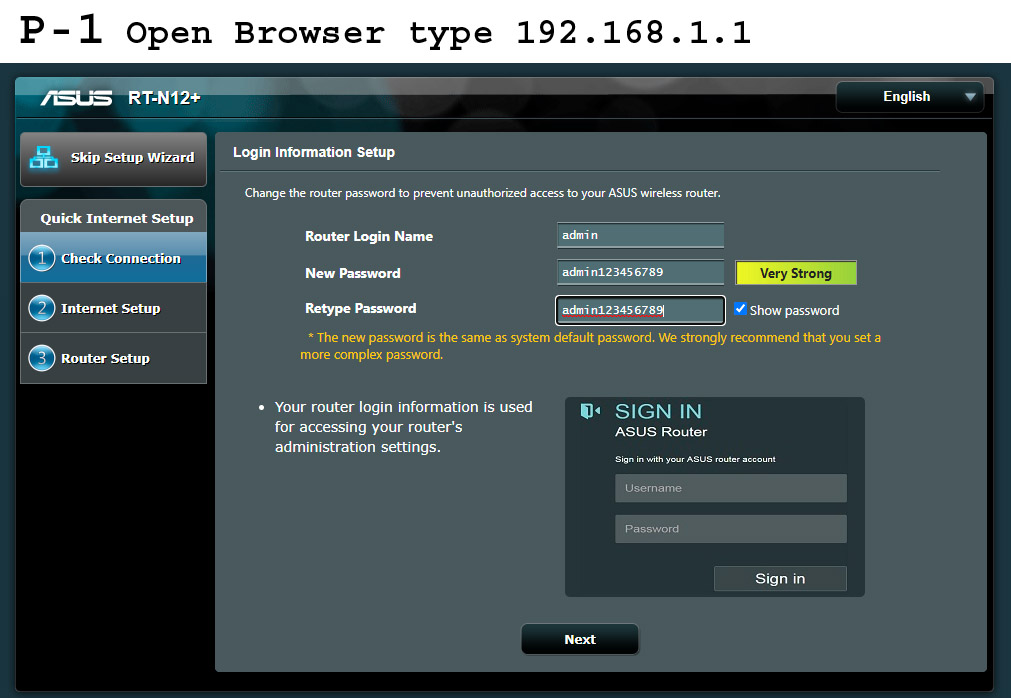The width and height of the screenshot is (1011, 698).
Task: Click the Password box in sign-in preview
Action: [x=730, y=529]
